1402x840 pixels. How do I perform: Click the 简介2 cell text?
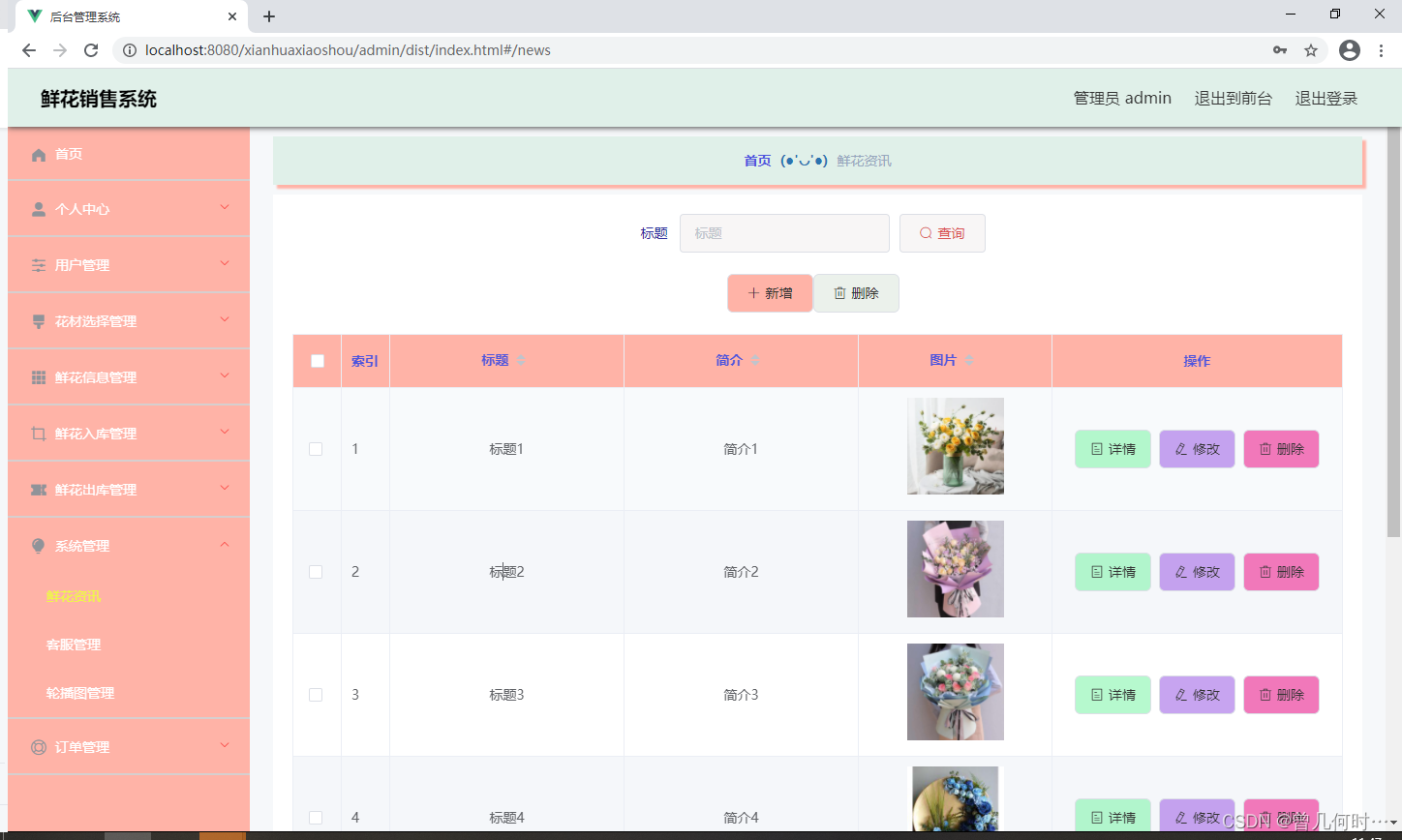(x=741, y=572)
